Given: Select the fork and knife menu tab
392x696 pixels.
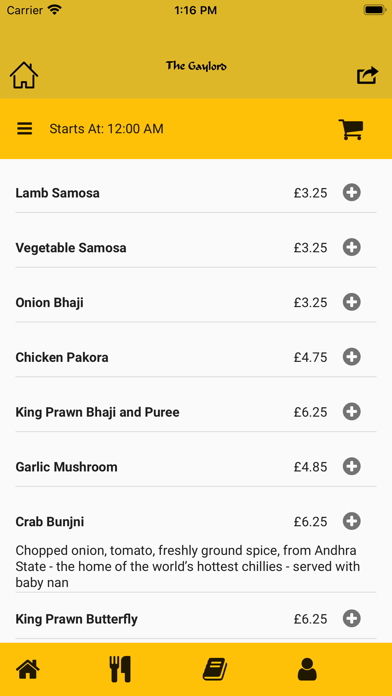Looking at the screenshot, I should tap(120, 669).
